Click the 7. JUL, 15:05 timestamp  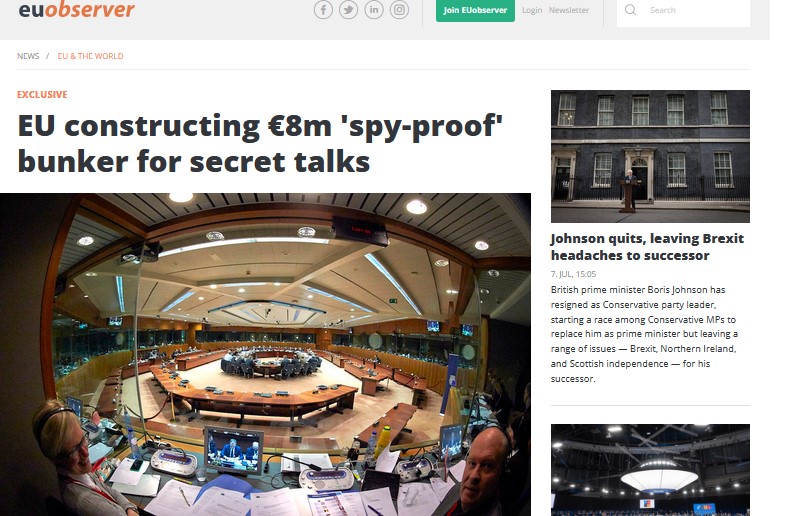point(573,274)
